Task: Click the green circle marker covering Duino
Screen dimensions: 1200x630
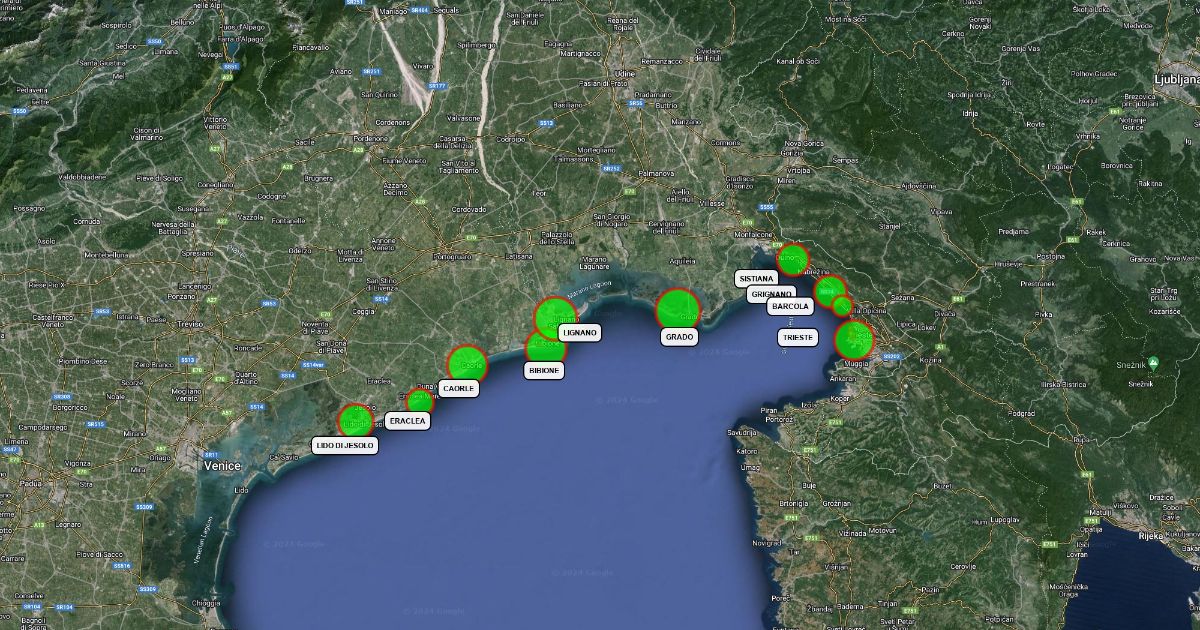Action: [792, 260]
